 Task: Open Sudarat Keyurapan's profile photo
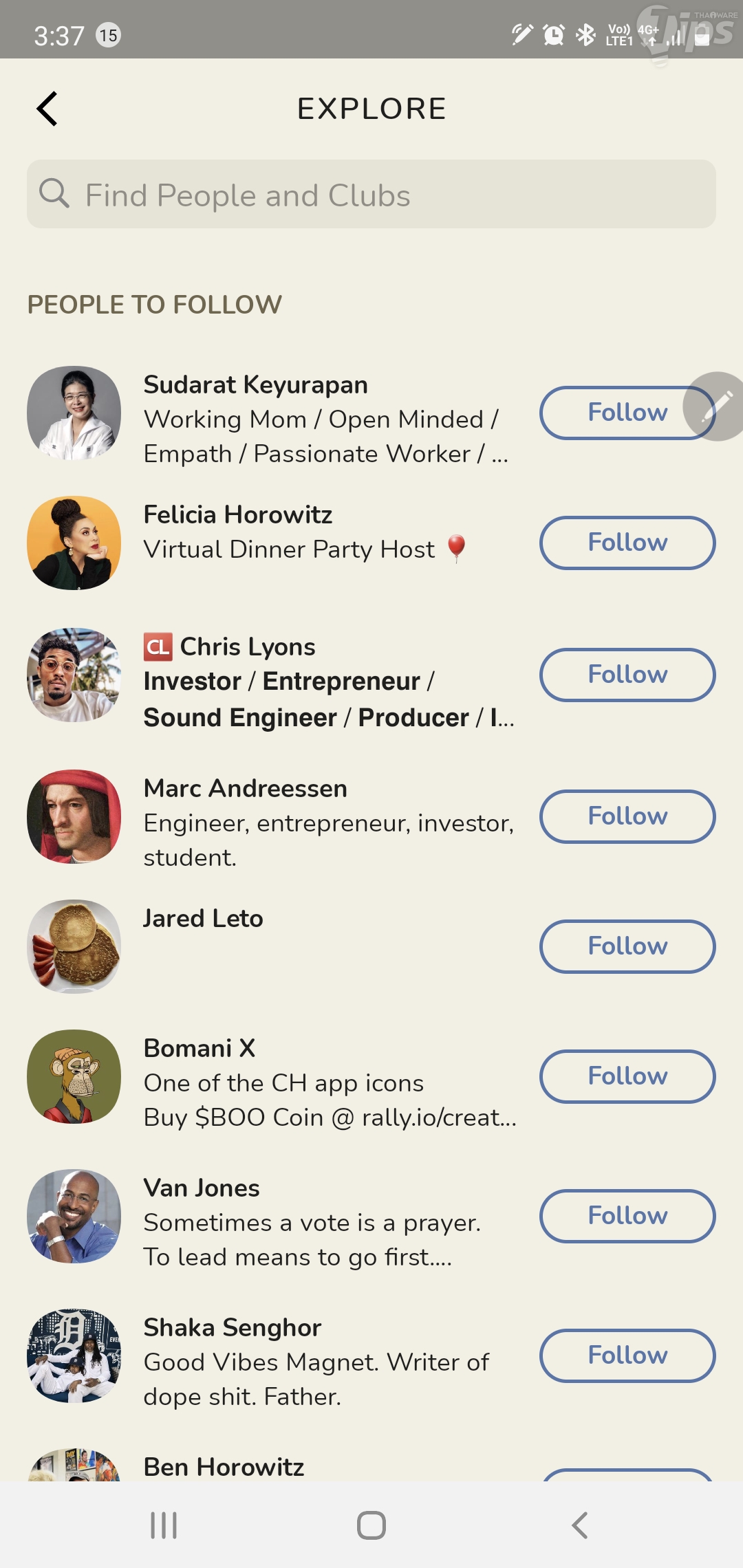pos(74,413)
